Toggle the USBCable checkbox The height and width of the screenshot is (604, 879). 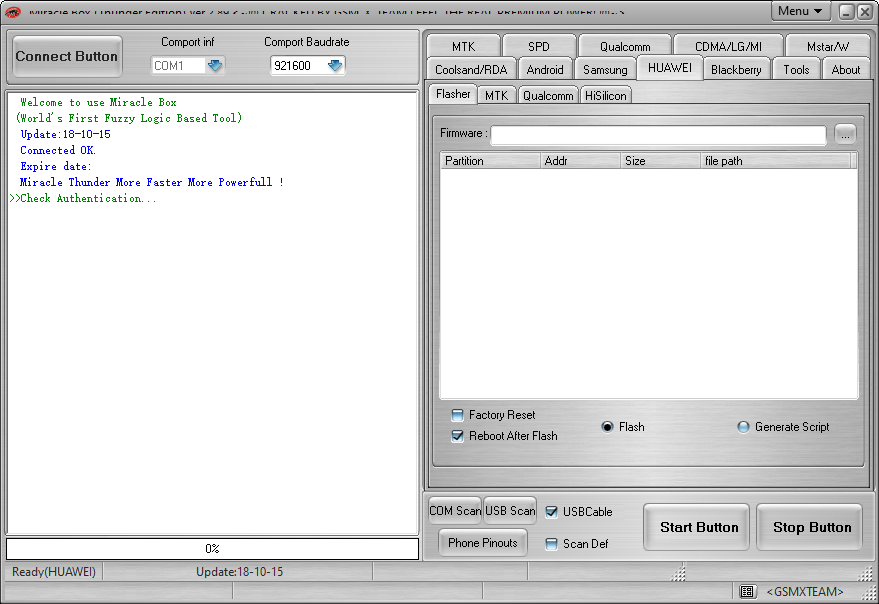[x=553, y=512]
